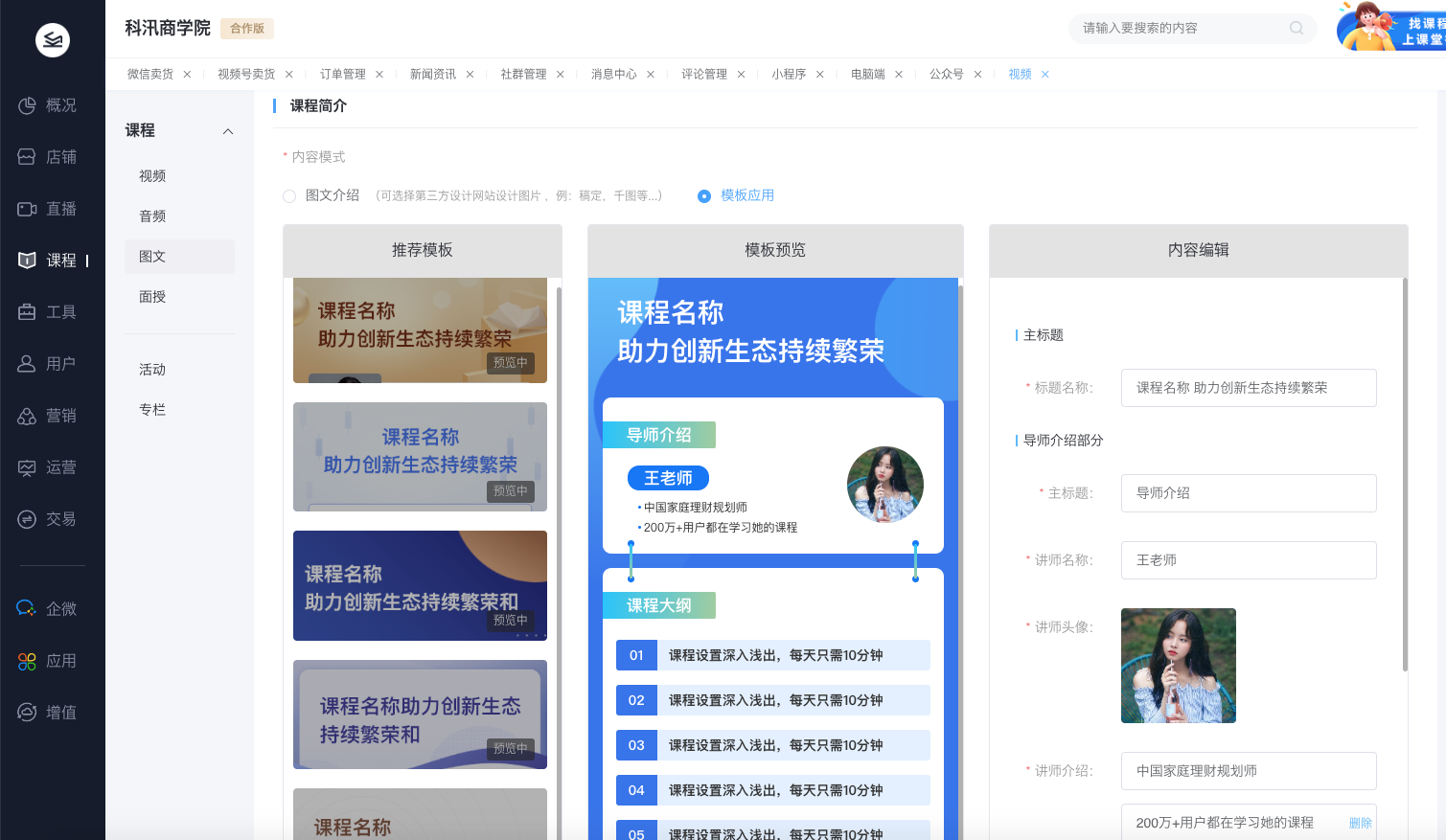
Task: Open the 直播 live streaming icon
Action: click(x=27, y=209)
